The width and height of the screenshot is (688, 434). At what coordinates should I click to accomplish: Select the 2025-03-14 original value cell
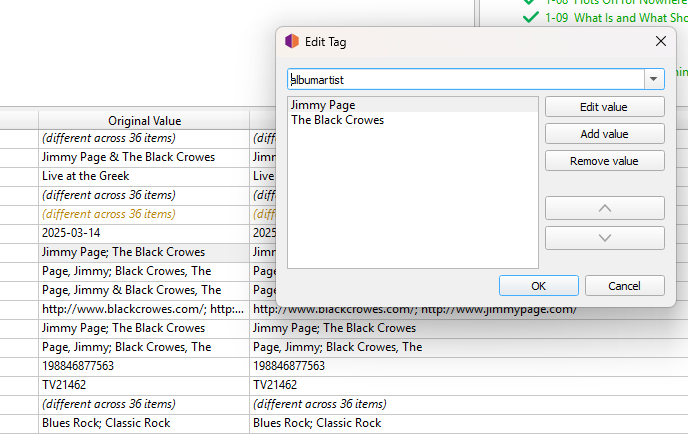pyautogui.click(x=144, y=233)
